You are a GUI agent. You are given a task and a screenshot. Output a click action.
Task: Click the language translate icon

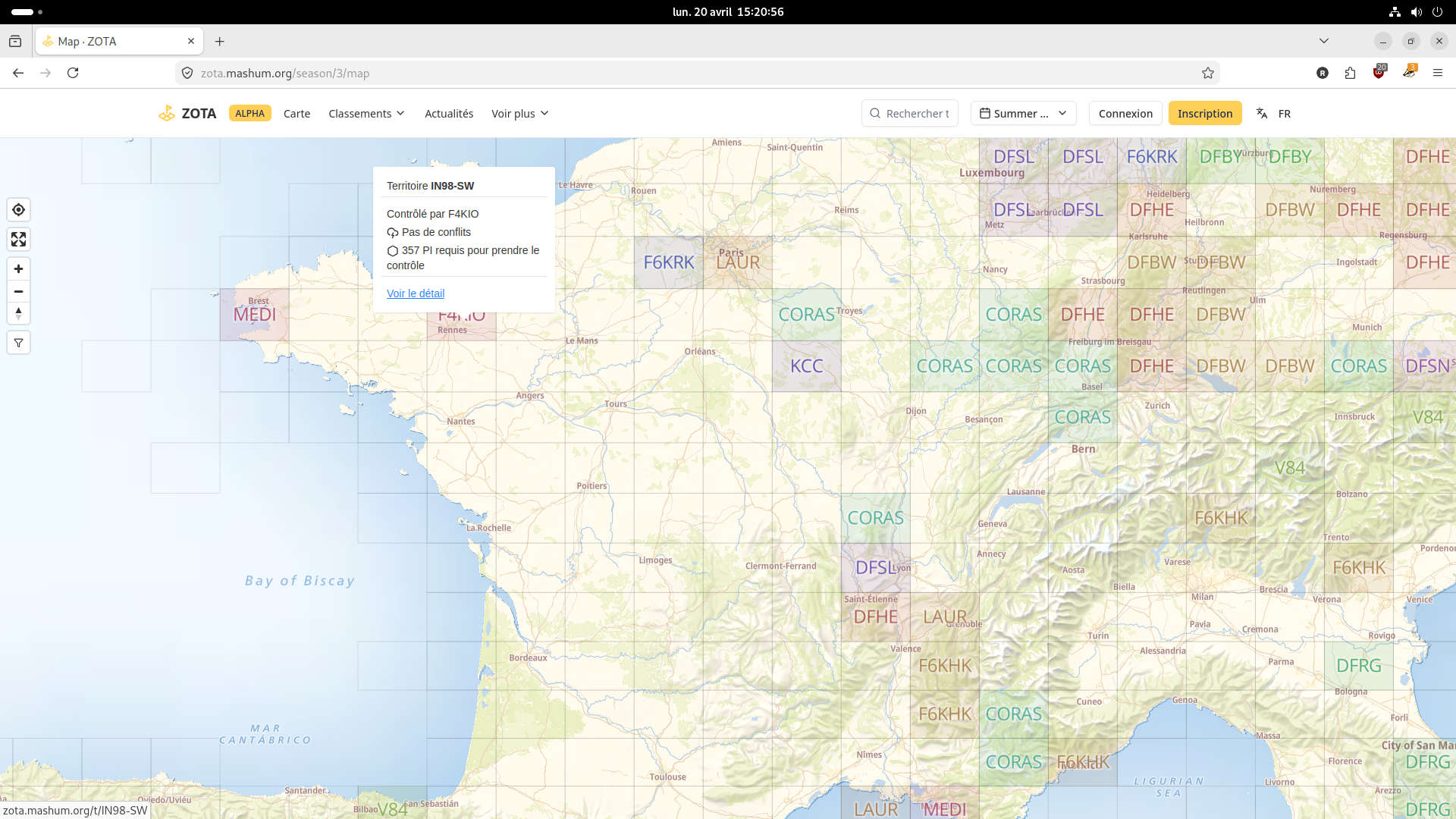[x=1262, y=113]
